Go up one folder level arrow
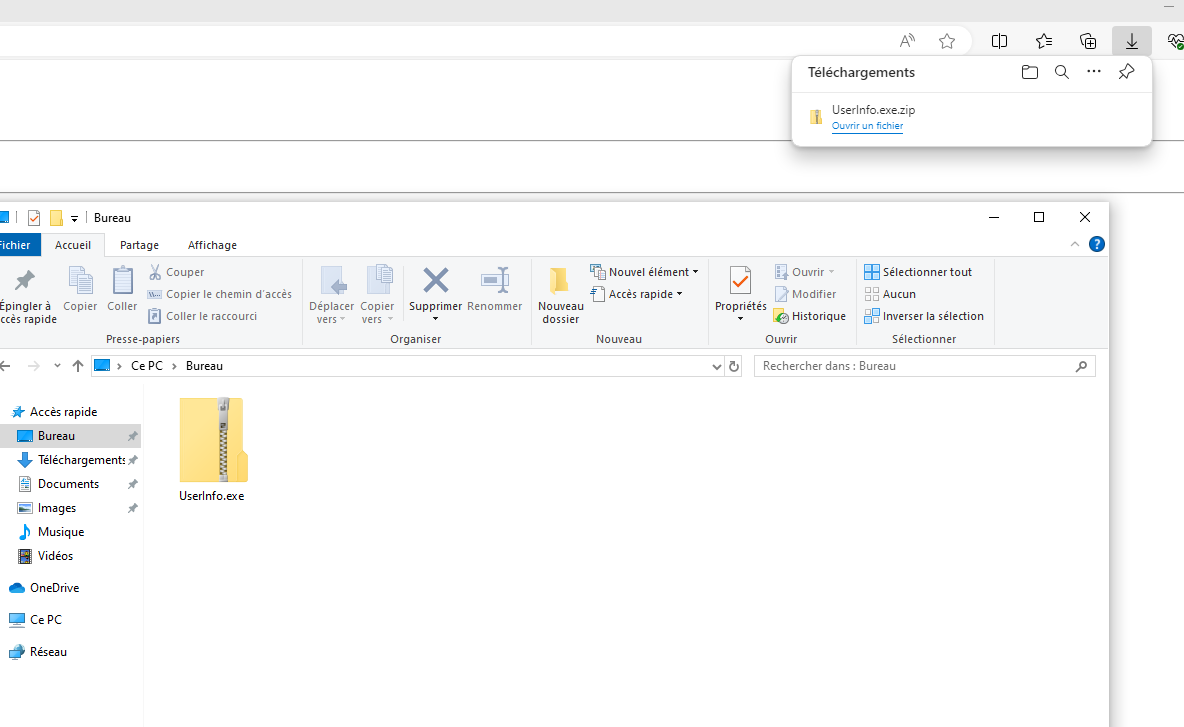Viewport: 1184px width, 727px height. 77,365
